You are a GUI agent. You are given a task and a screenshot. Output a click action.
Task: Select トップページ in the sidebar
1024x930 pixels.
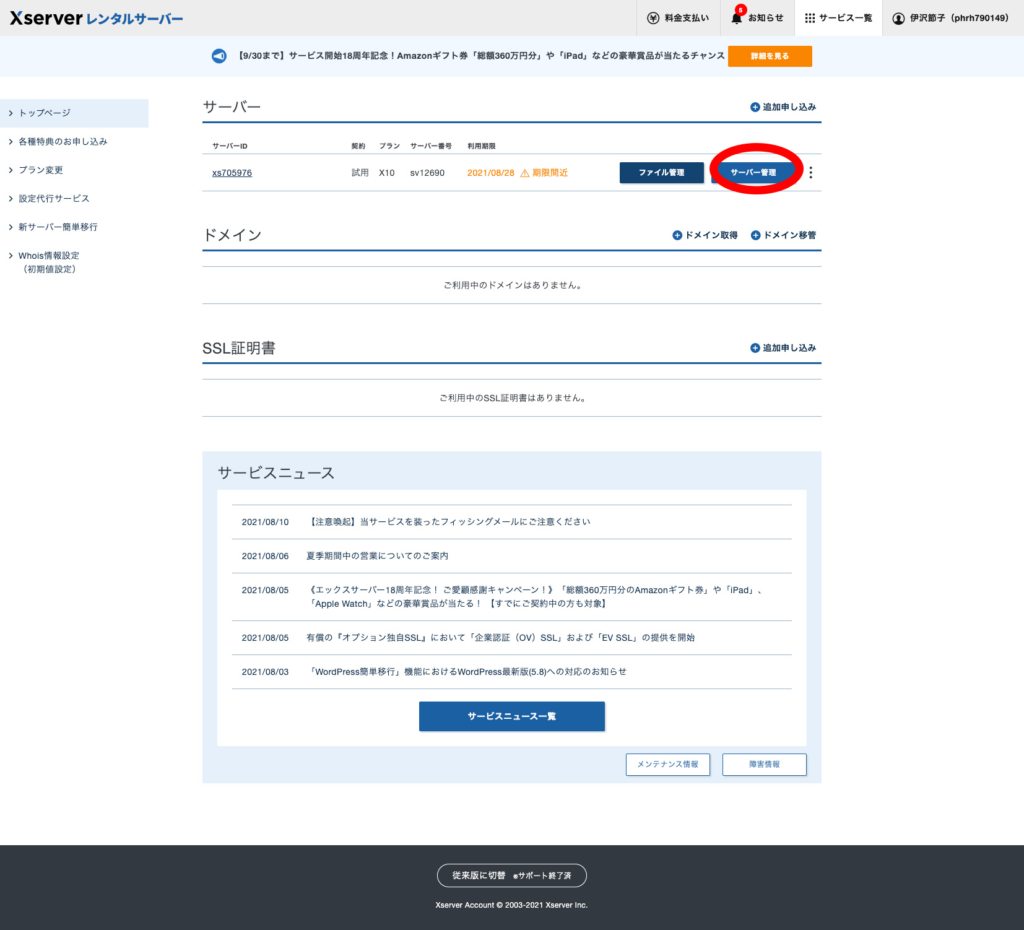tap(74, 113)
